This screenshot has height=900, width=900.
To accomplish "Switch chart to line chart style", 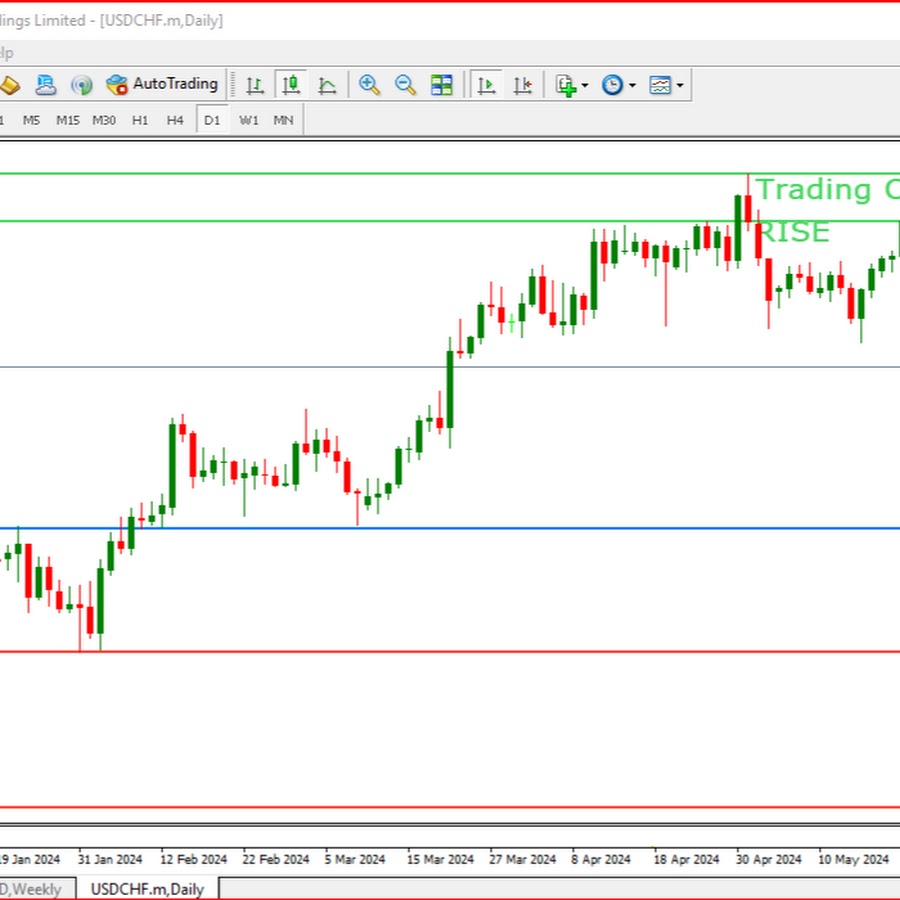I will click(327, 86).
